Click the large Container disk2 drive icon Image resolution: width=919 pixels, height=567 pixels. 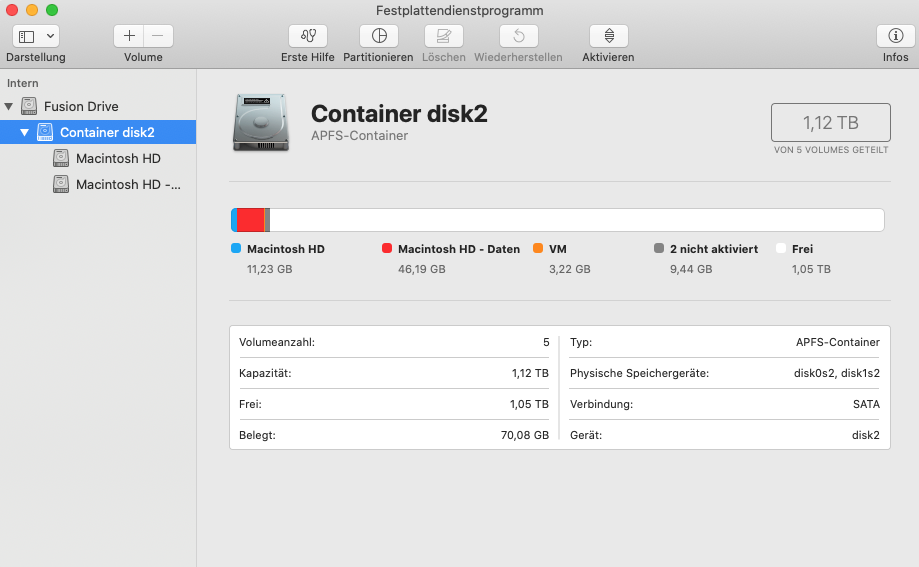260,123
